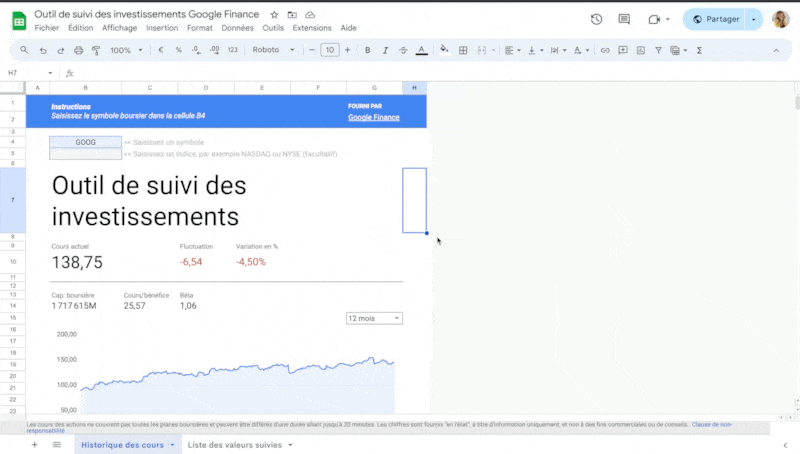Image resolution: width=800 pixels, height=454 pixels.
Task: Switch to Liste des valeurs suivies tab
Action: click(x=235, y=445)
